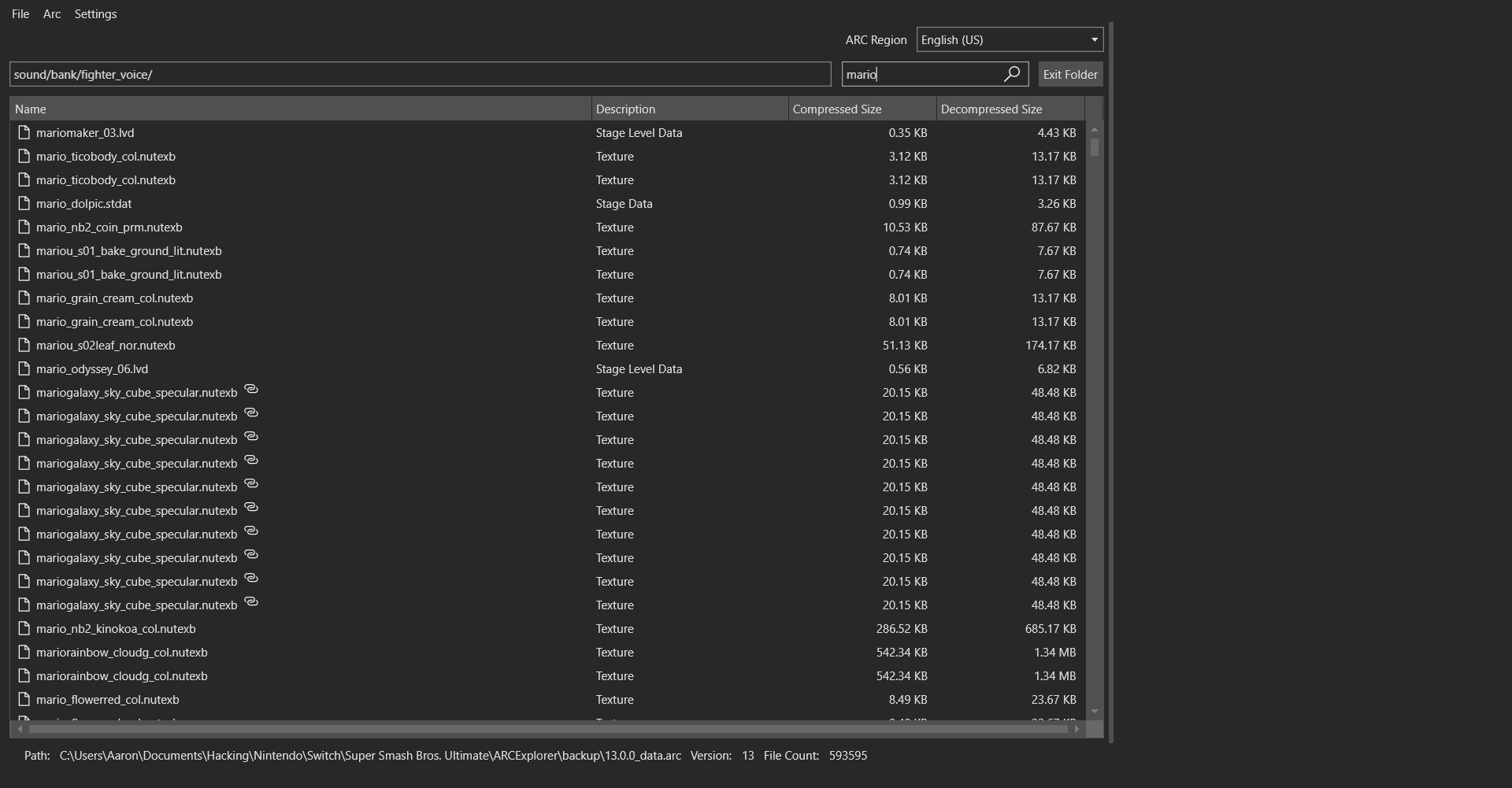The height and width of the screenshot is (788, 1512).
Task: Open the File menu
Action: point(20,14)
